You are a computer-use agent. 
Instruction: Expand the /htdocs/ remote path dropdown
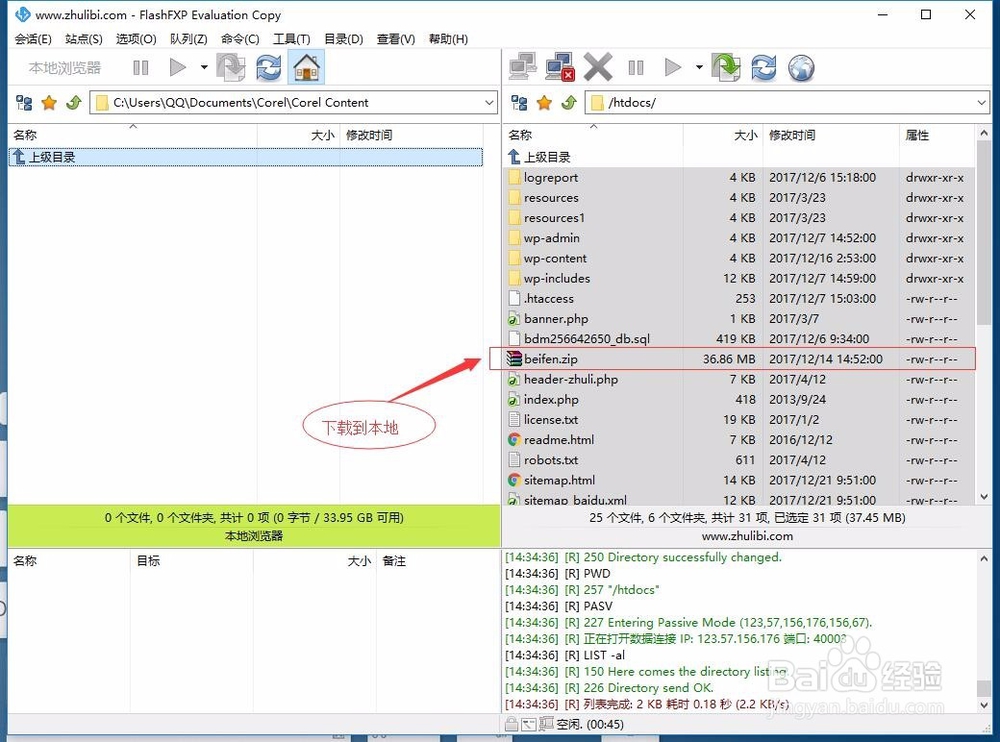click(982, 102)
